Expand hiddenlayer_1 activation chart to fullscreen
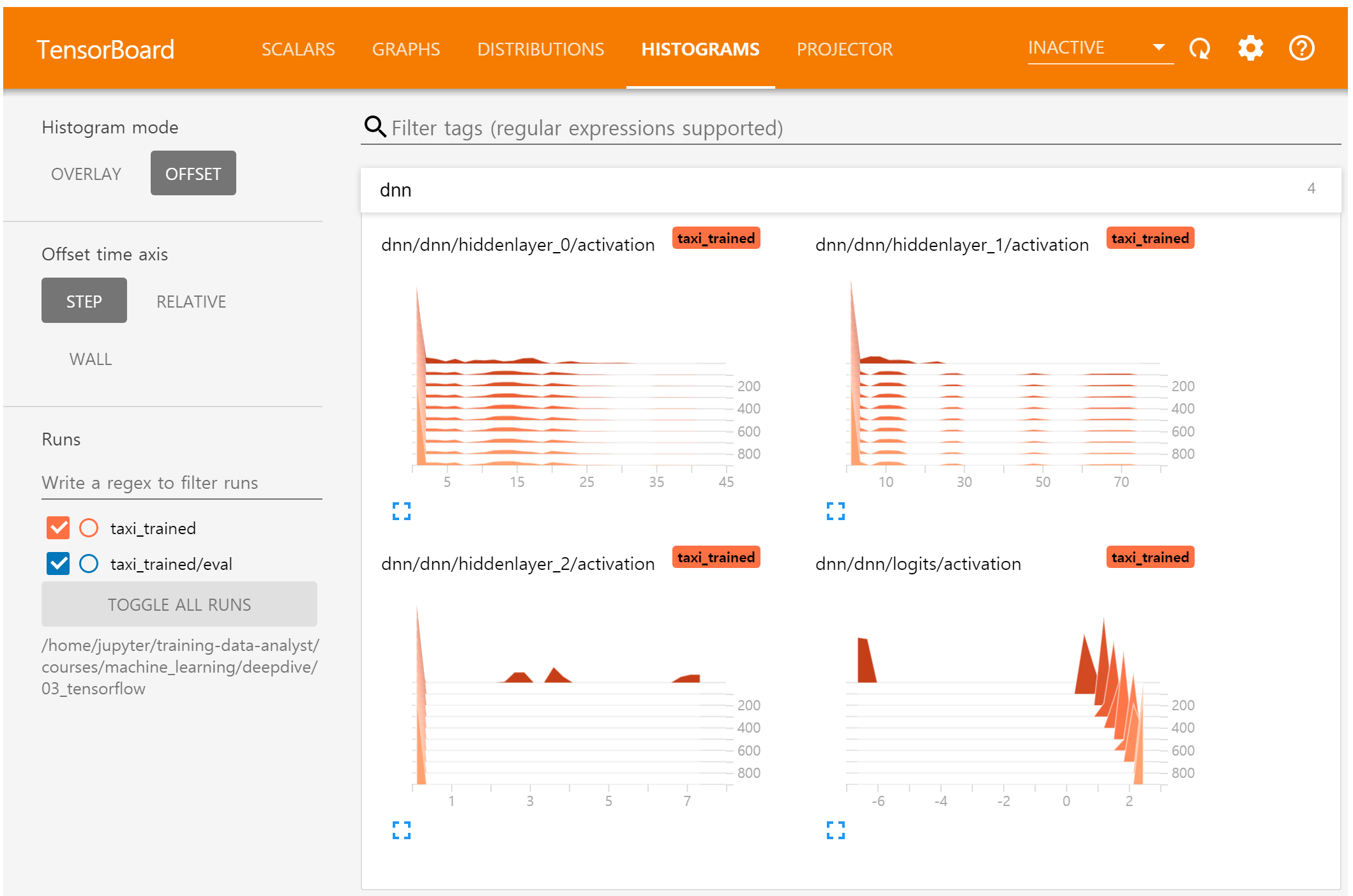This screenshot has width=1353, height=896. pos(835,511)
